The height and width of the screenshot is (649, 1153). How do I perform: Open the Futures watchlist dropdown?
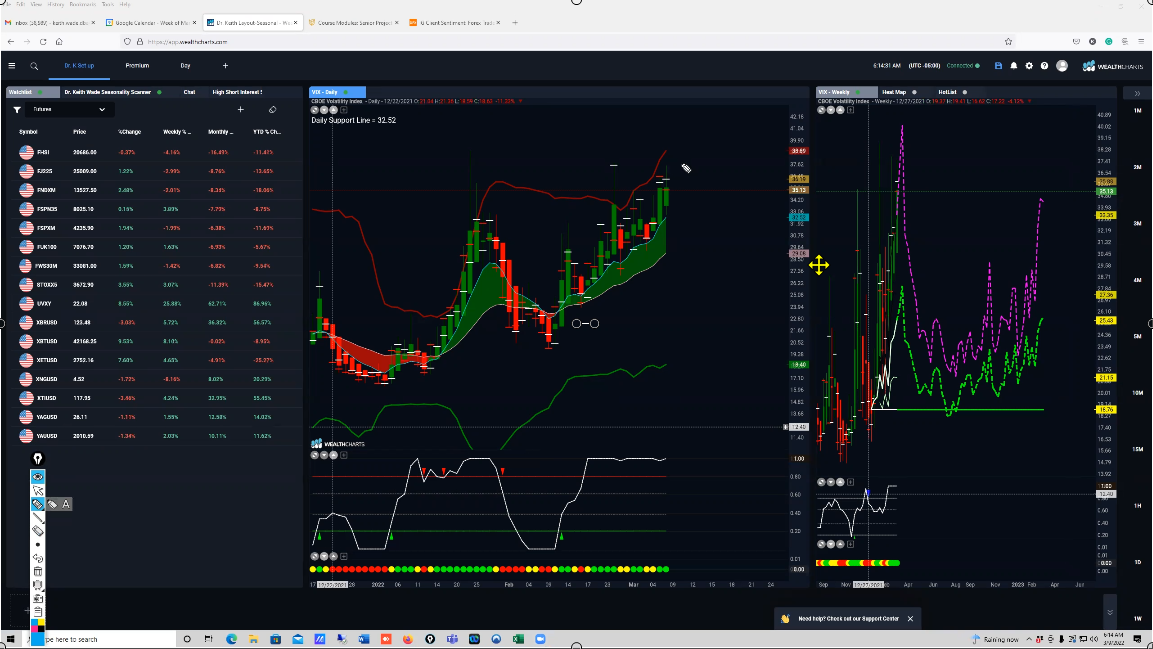tap(68, 110)
